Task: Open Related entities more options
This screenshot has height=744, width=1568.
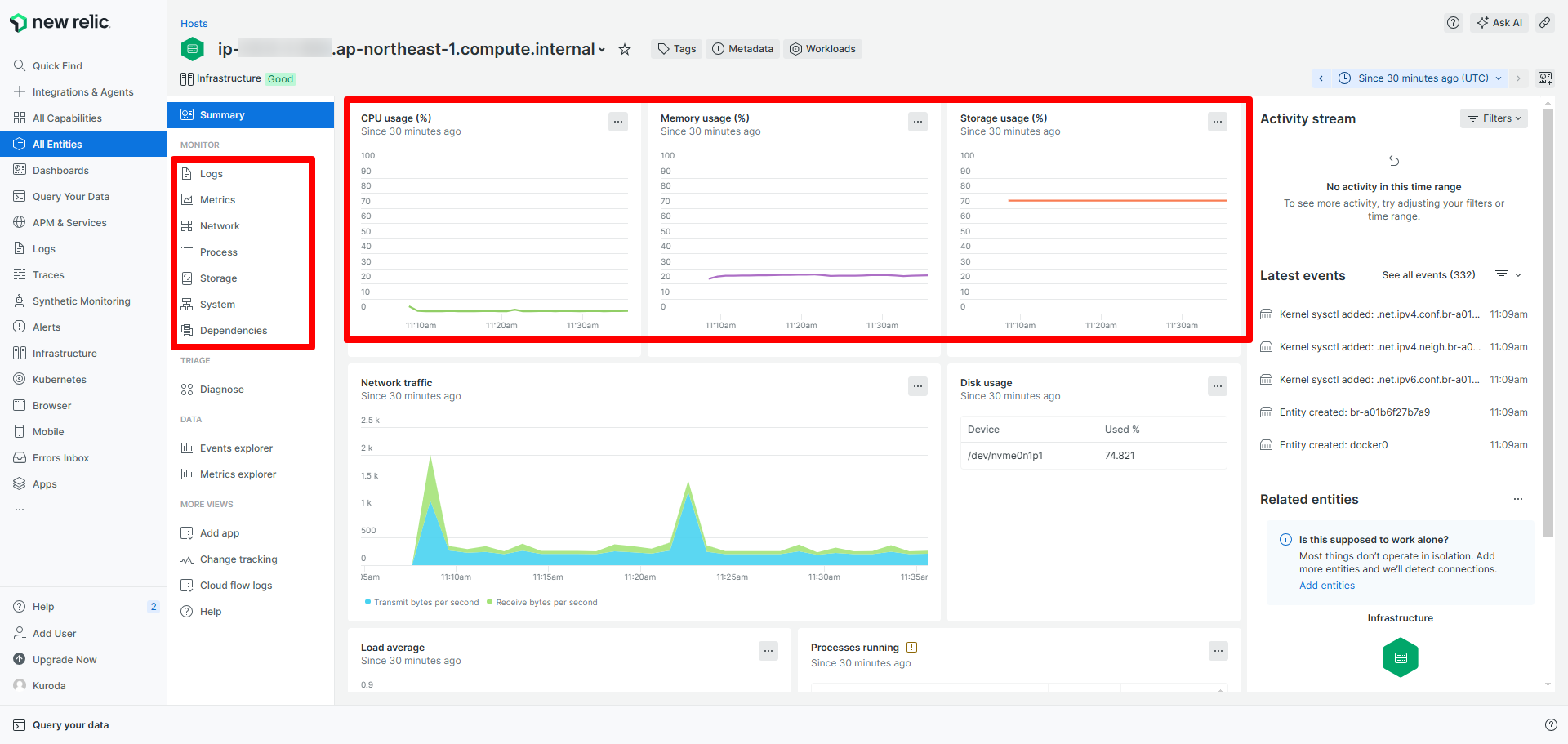Action: pos(1518,499)
